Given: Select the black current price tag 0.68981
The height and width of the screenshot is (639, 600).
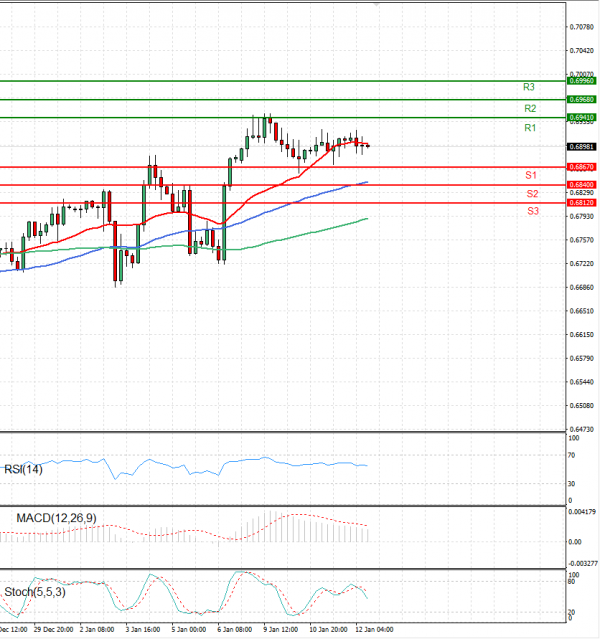Looking at the screenshot, I should coord(582,147).
